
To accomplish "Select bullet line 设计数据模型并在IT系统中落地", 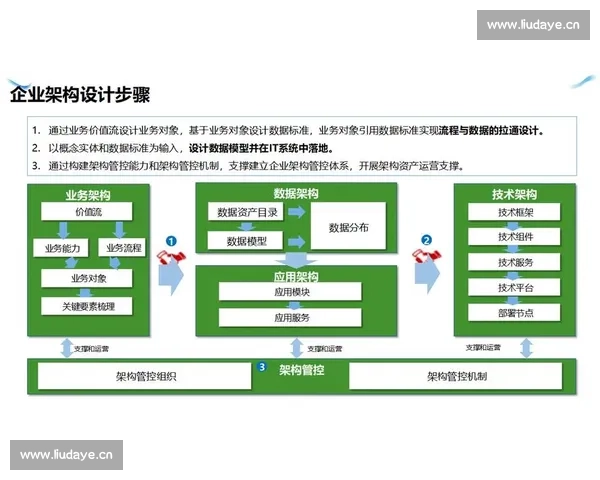I will click(x=183, y=148).
